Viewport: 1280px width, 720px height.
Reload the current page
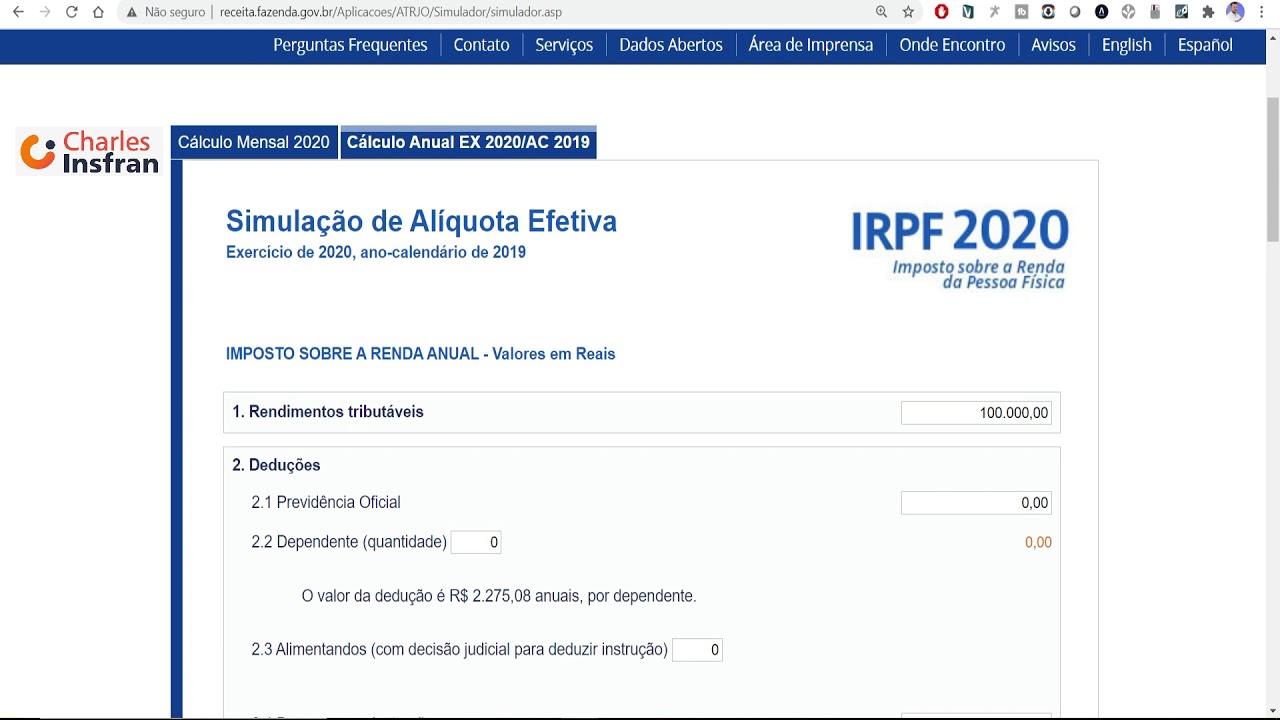click(x=71, y=12)
